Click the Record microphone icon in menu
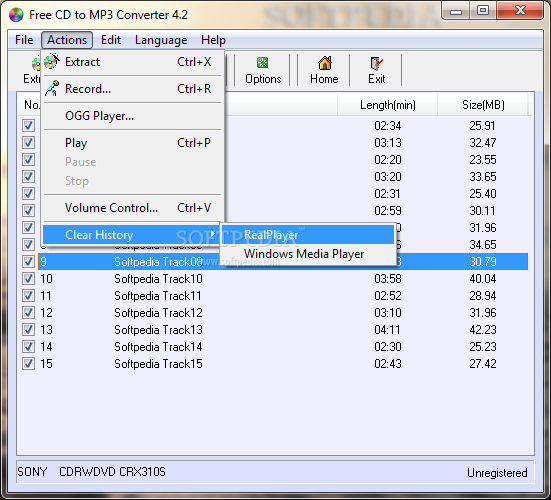551x500 pixels. click(52, 89)
